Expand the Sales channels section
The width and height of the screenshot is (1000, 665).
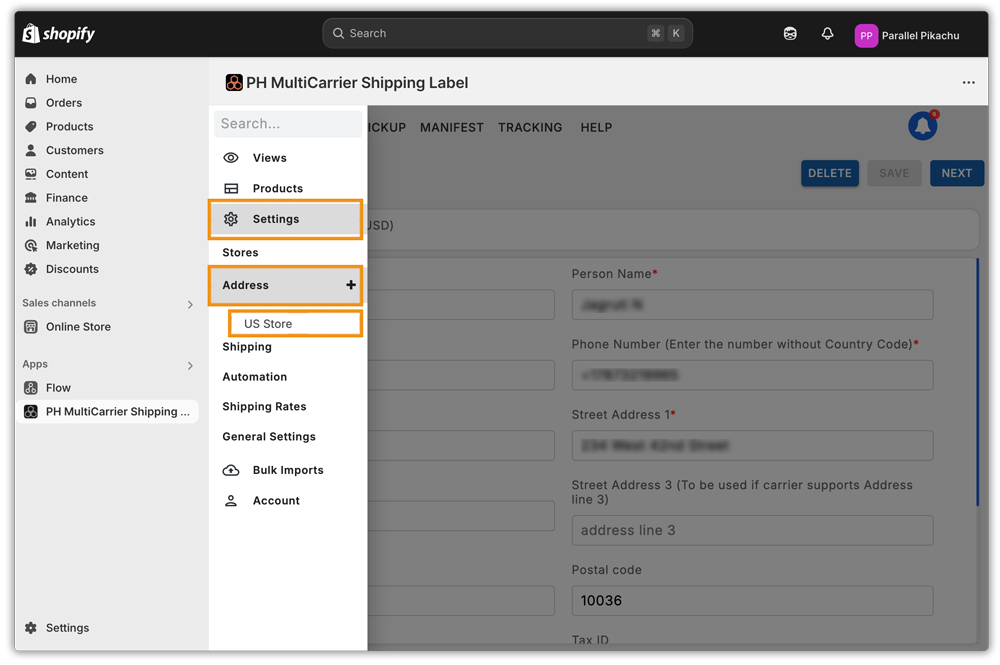click(189, 304)
